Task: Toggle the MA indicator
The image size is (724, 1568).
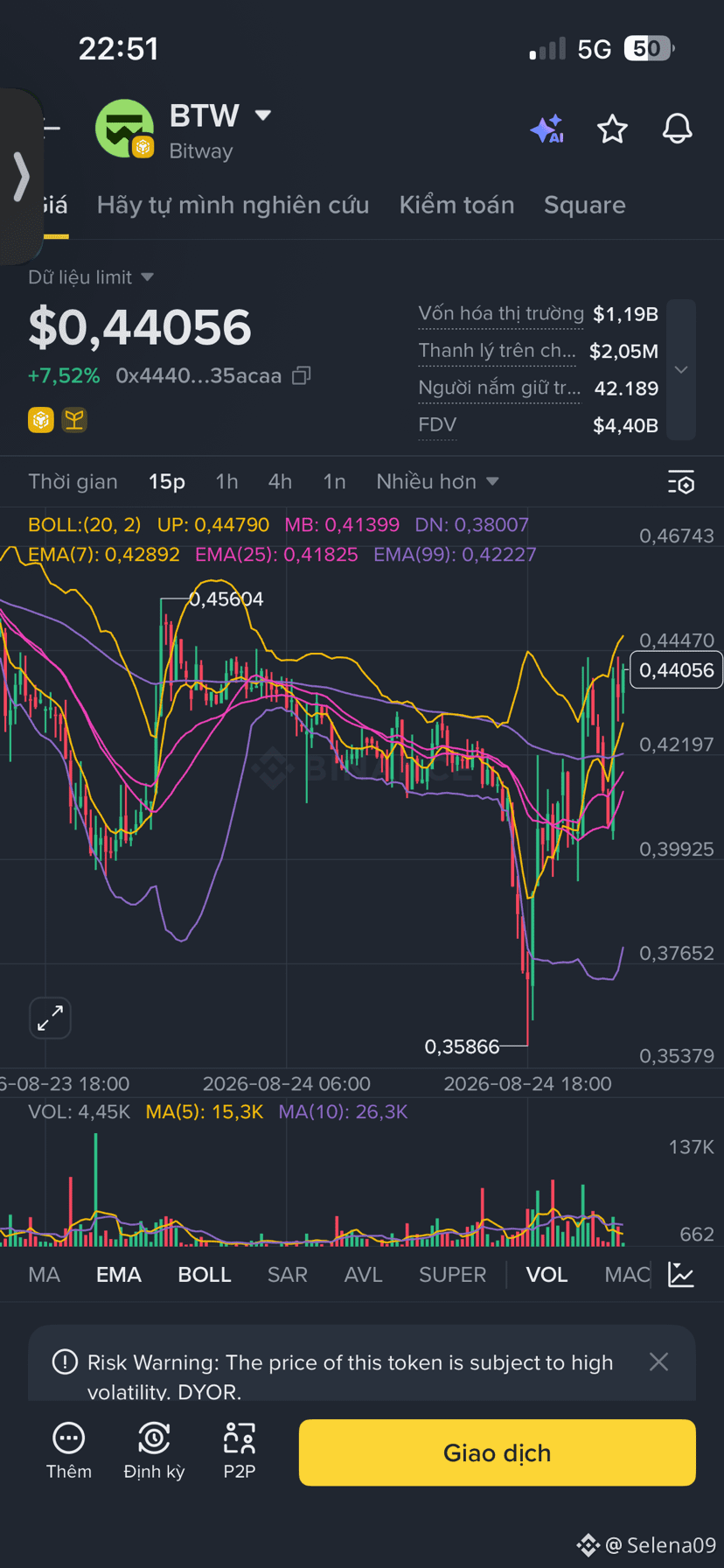Action: [45, 1274]
